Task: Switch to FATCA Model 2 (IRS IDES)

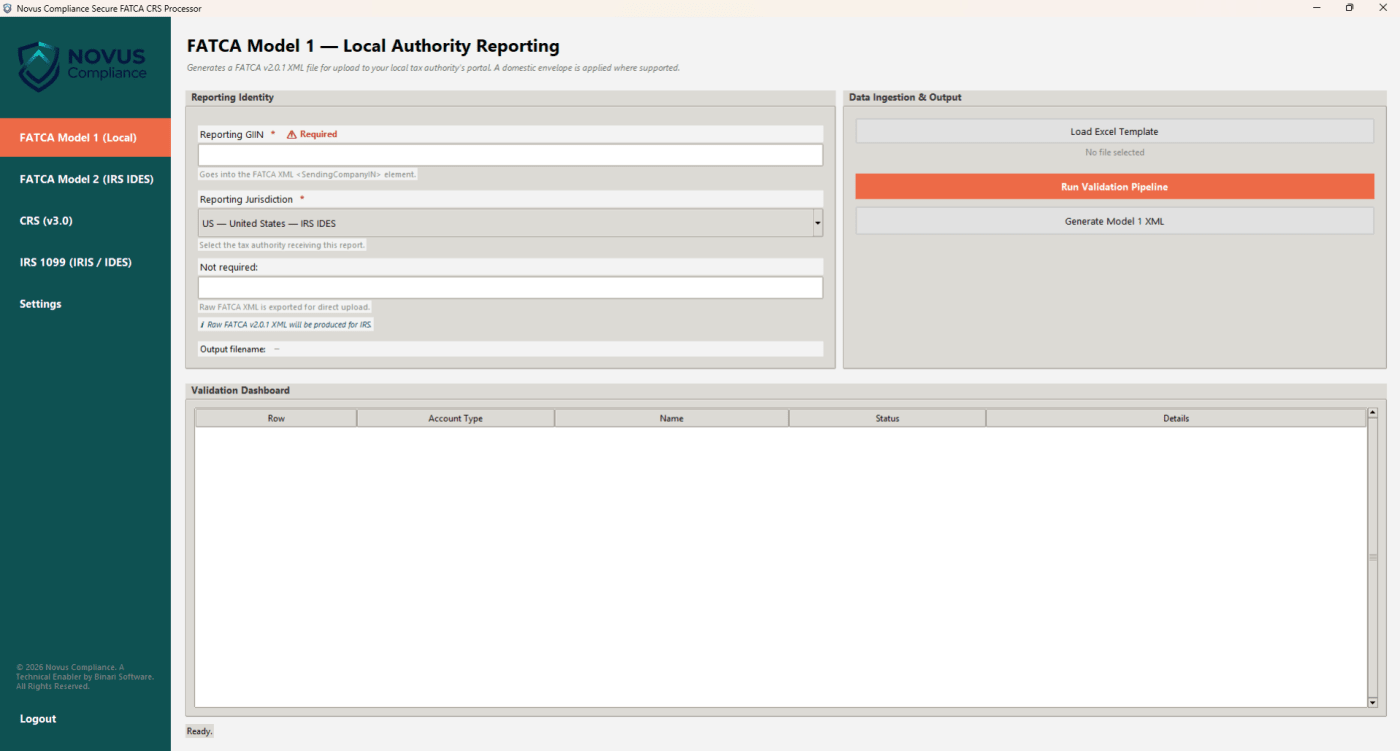Action: pos(85,179)
